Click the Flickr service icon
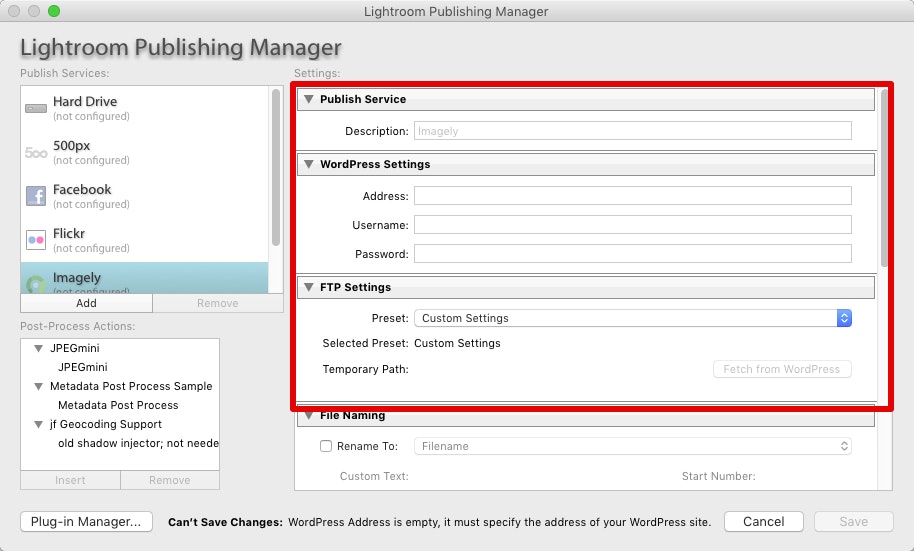This screenshot has width=914, height=551. [36, 240]
